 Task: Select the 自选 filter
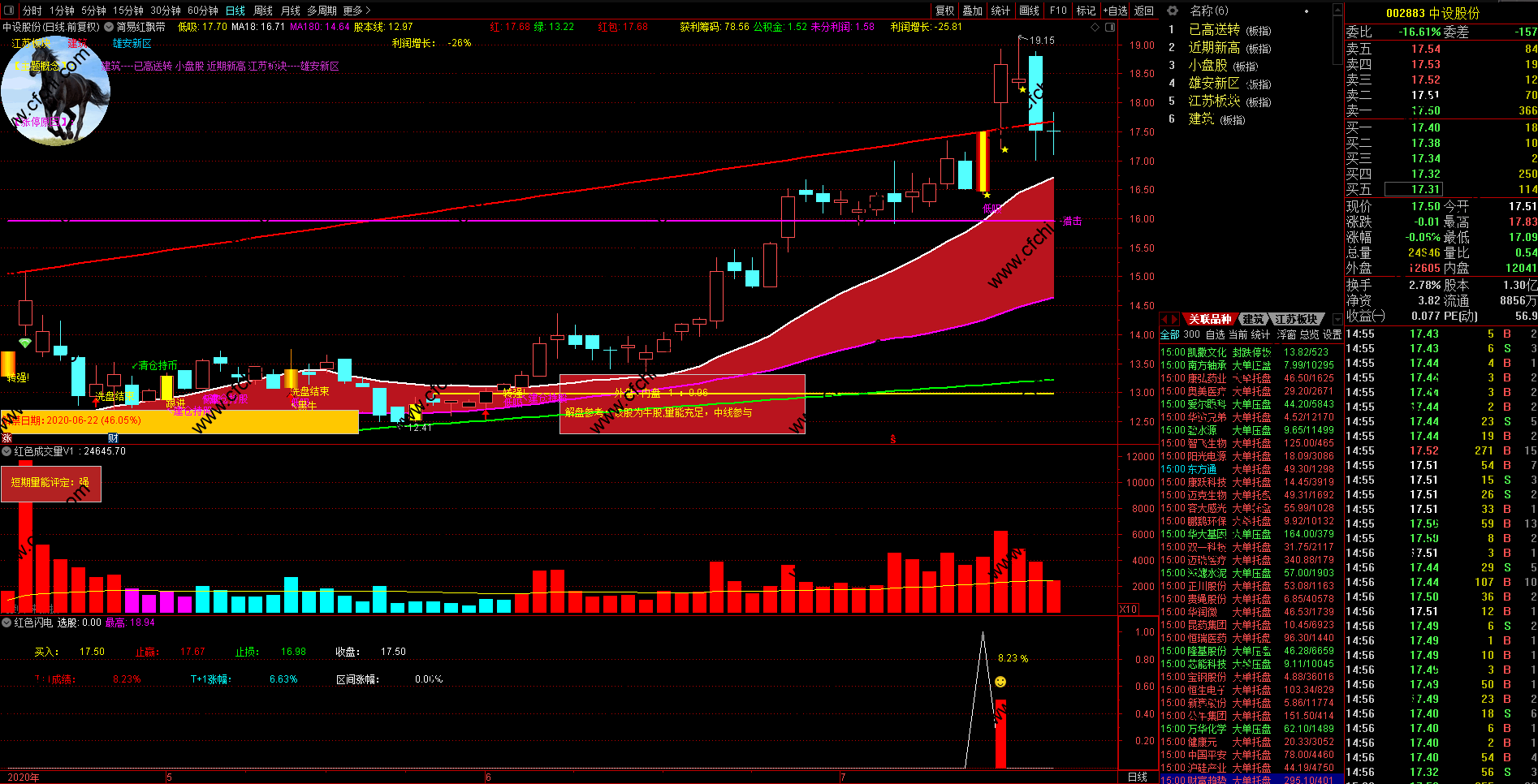click(1215, 334)
